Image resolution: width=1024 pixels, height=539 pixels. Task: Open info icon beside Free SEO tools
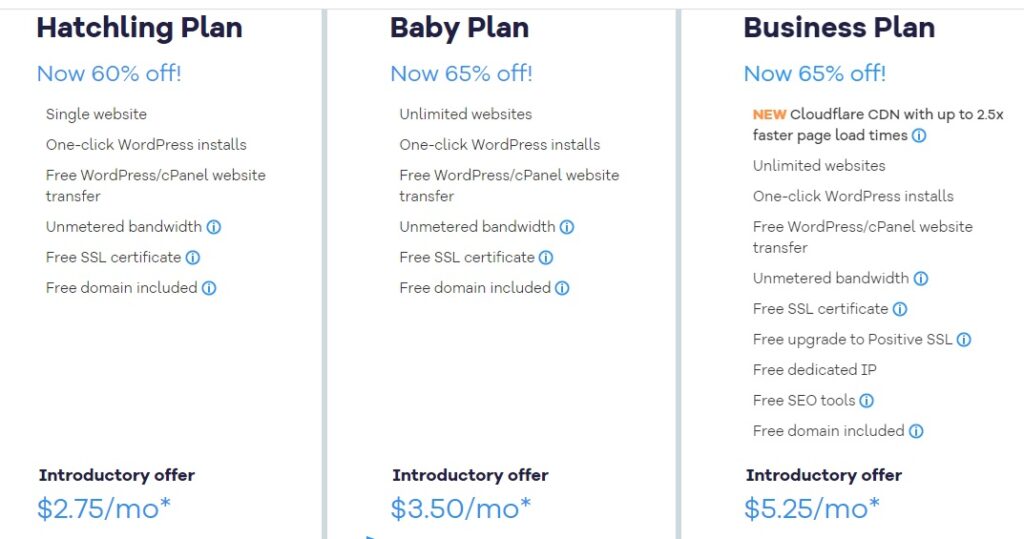(867, 400)
